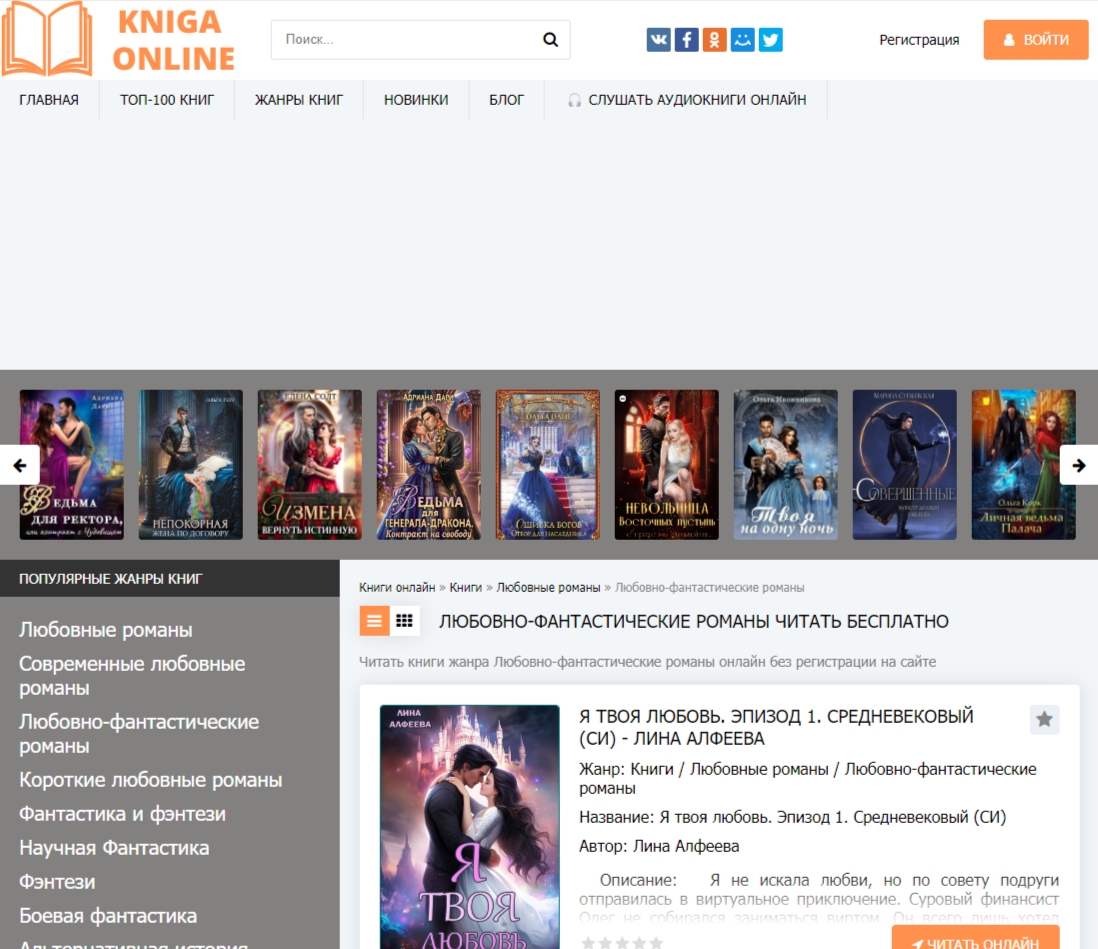Image resolution: width=1098 pixels, height=949 pixels.
Task: Open the Twitter social icon
Action: click(x=770, y=40)
